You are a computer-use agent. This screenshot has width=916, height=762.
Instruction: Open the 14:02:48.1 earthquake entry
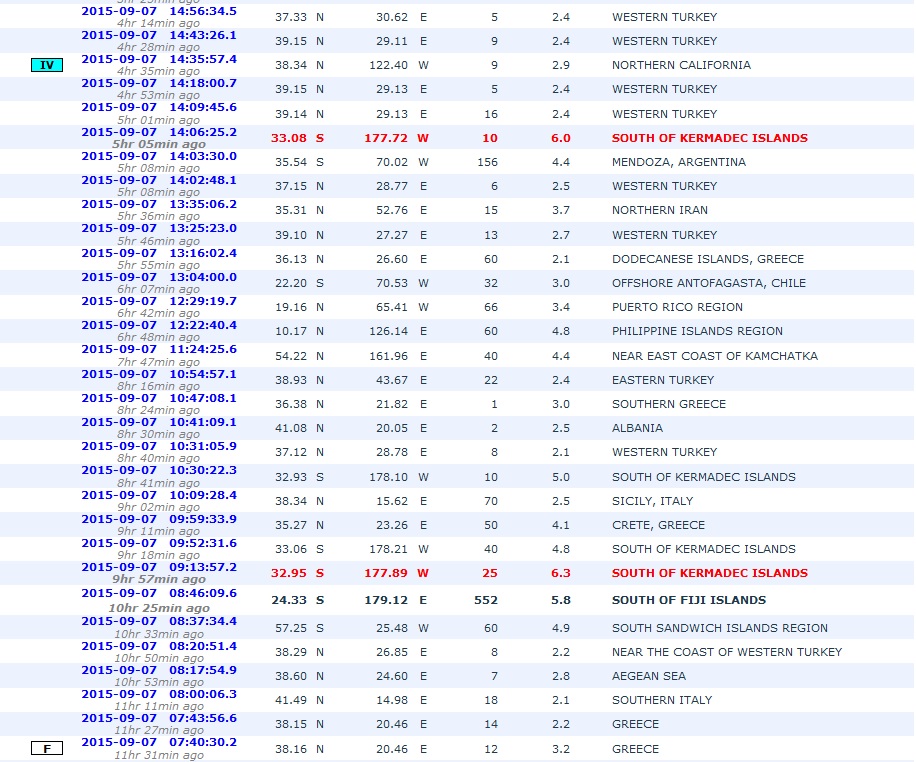click(x=159, y=180)
